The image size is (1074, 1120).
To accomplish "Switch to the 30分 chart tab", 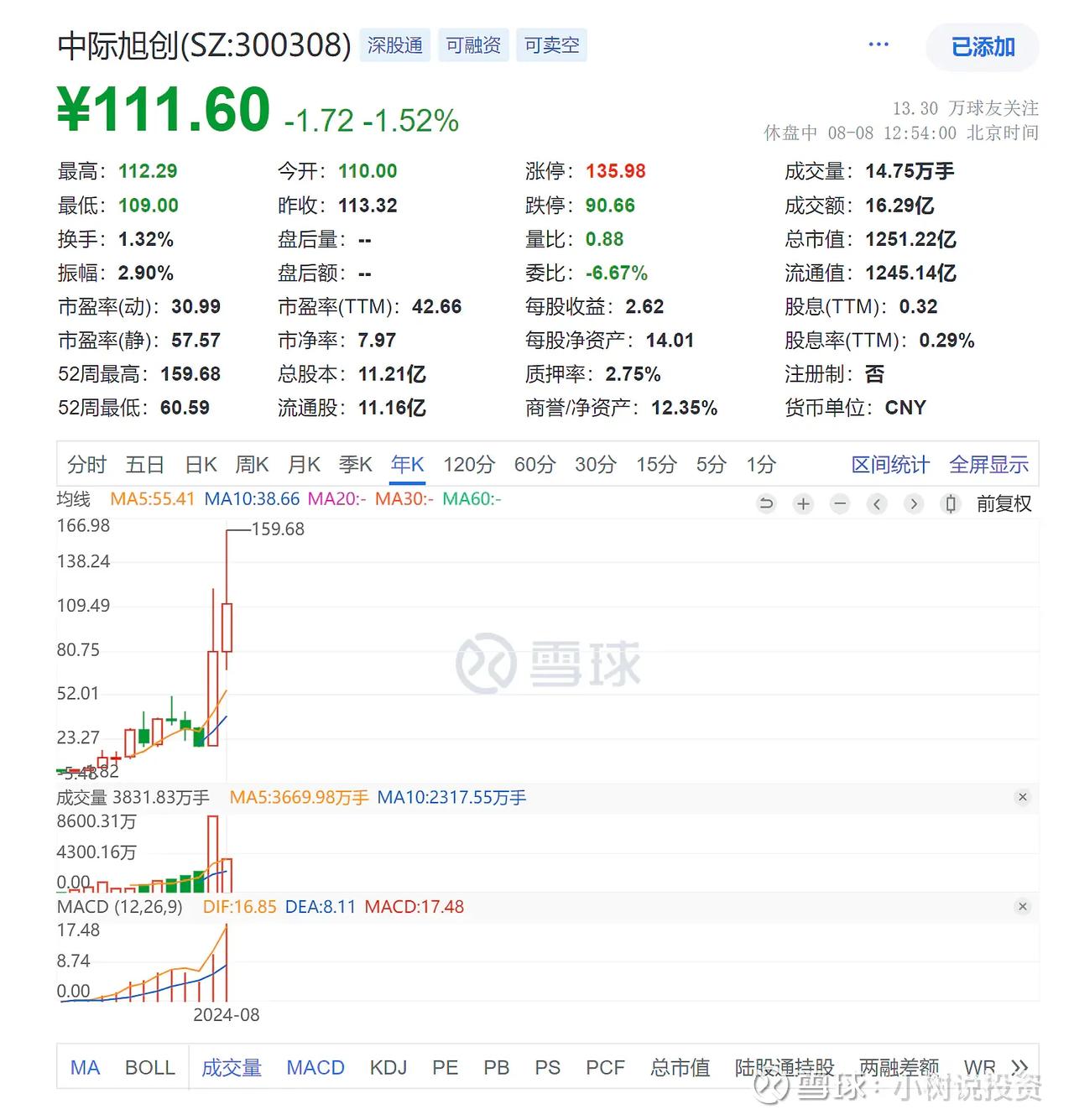I will pyautogui.click(x=596, y=465).
